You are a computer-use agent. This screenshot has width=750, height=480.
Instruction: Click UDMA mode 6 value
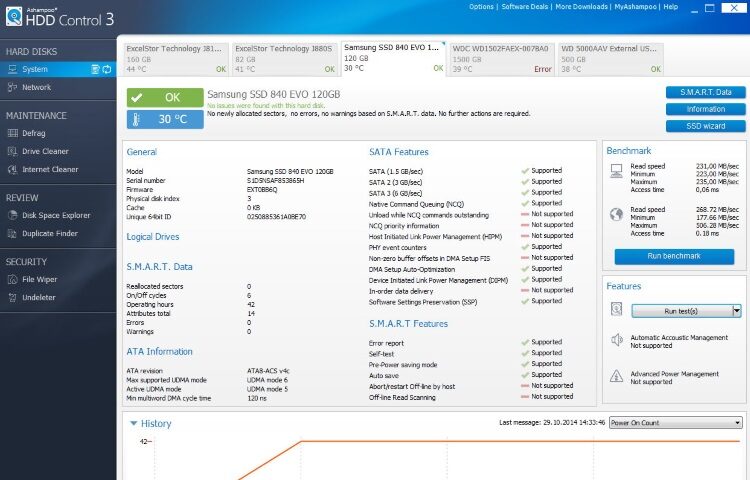point(267,380)
